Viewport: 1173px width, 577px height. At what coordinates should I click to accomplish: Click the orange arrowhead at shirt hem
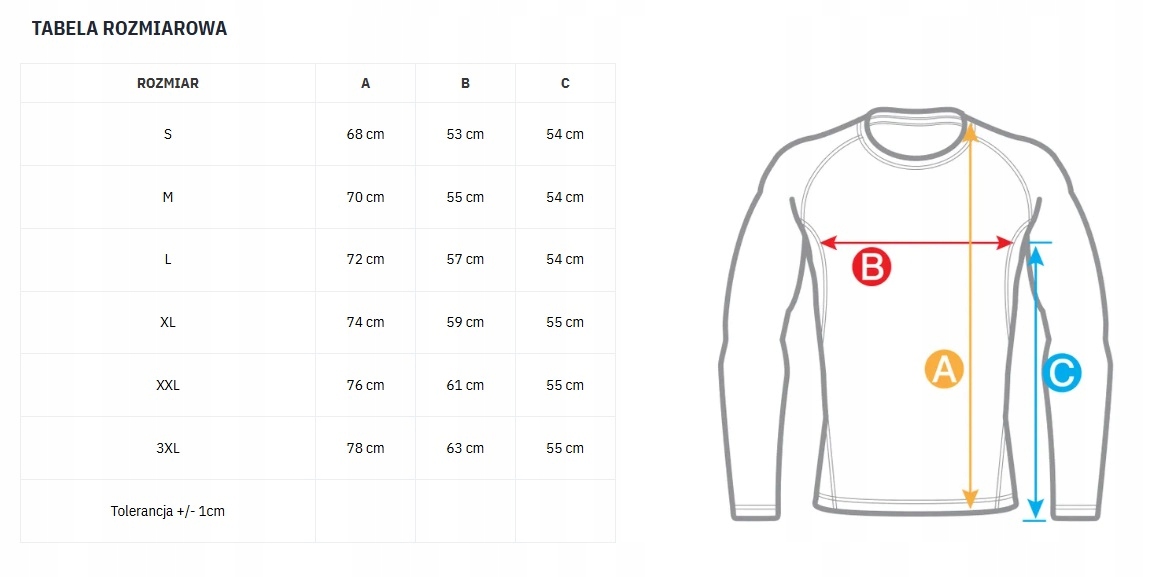pos(970,498)
